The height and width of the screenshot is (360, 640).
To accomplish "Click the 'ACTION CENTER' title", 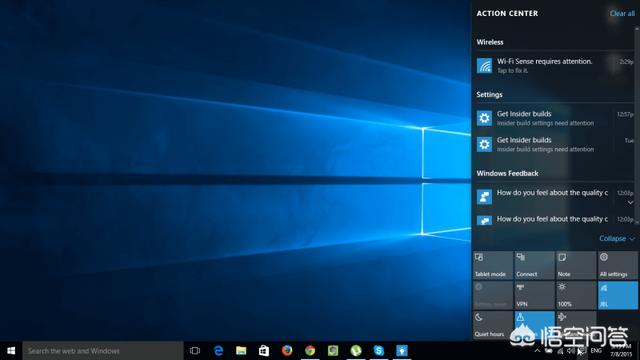I will pos(507,13).
